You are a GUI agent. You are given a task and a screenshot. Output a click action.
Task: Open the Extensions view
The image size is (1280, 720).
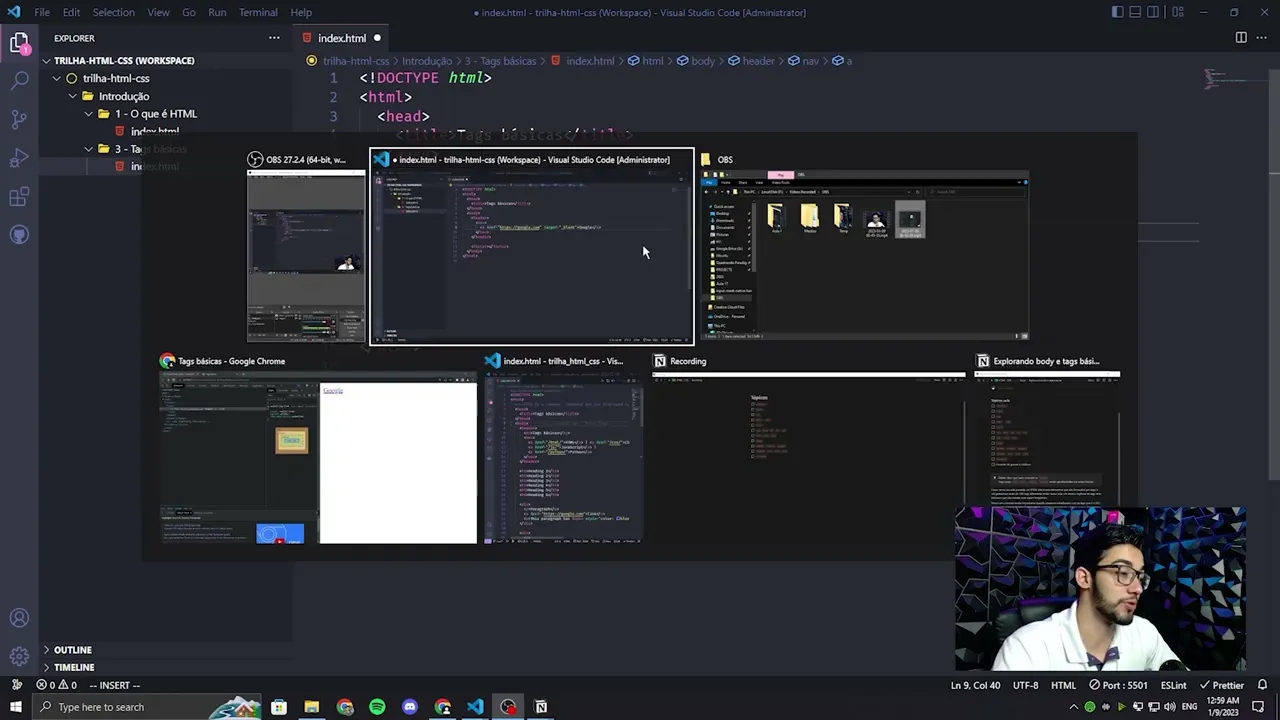(x=19, y=197)
